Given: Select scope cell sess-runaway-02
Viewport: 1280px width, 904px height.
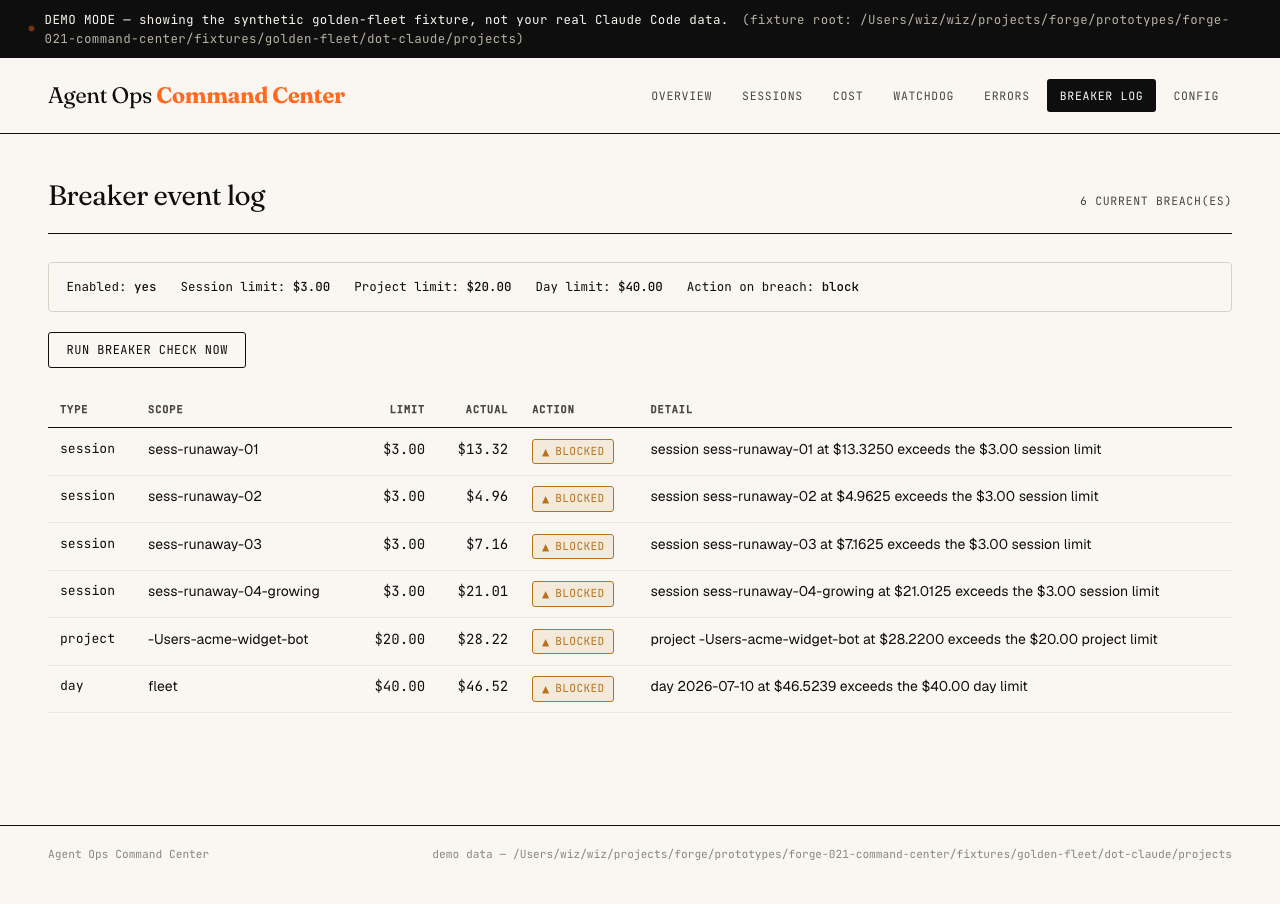Looking at the screenshot, I should coord(205,497).
